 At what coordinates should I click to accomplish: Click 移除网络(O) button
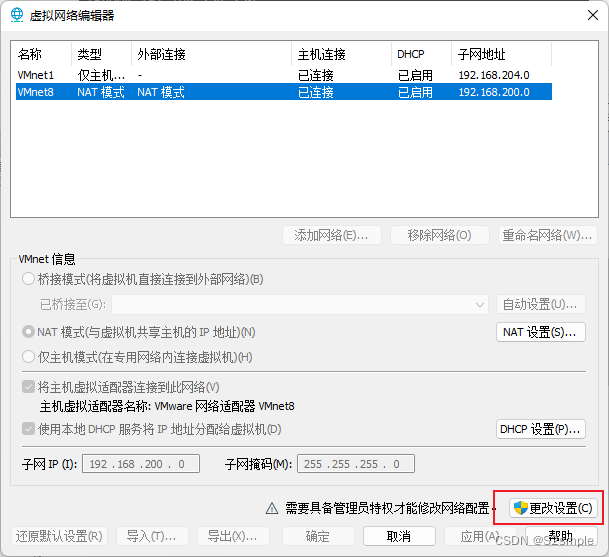point(439,235)
